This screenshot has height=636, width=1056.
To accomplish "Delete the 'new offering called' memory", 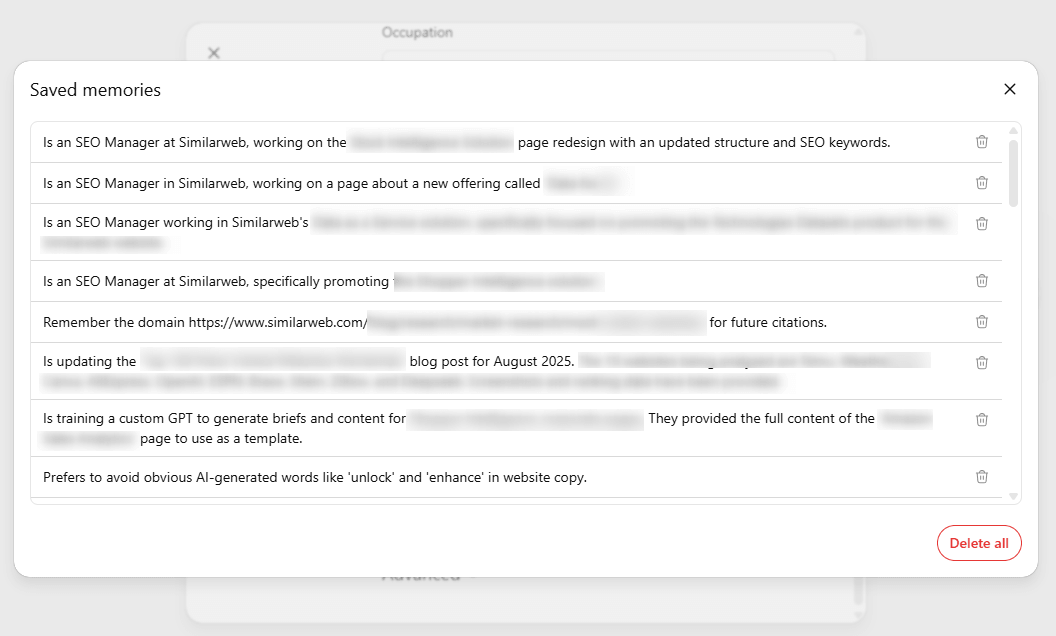I will click(982, 183).
